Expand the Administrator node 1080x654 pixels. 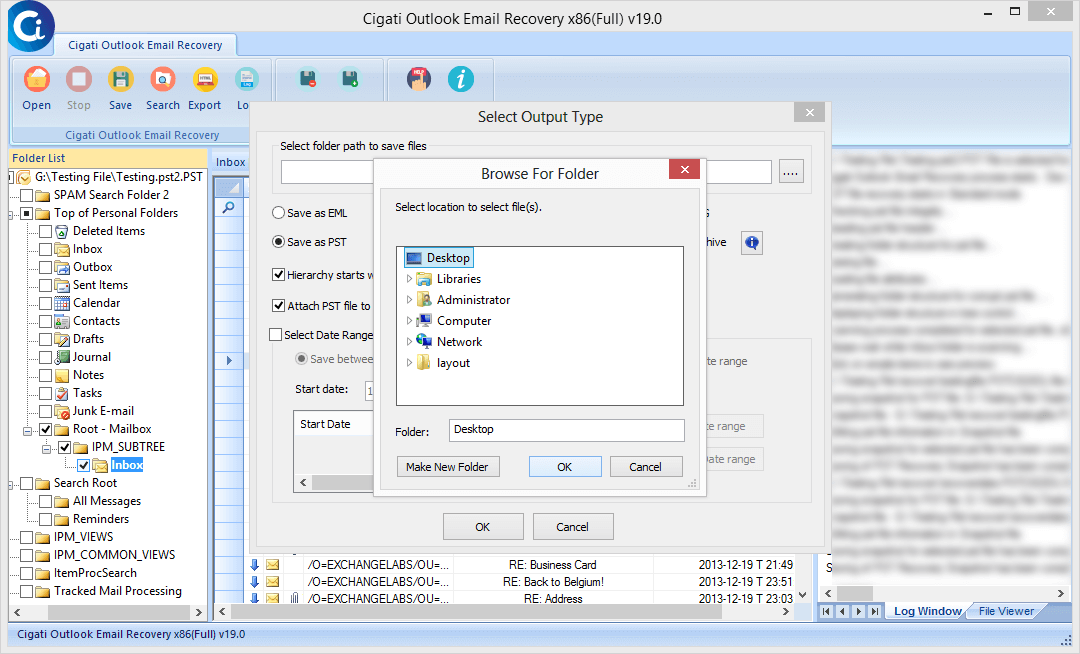click(x=409, y=299)
